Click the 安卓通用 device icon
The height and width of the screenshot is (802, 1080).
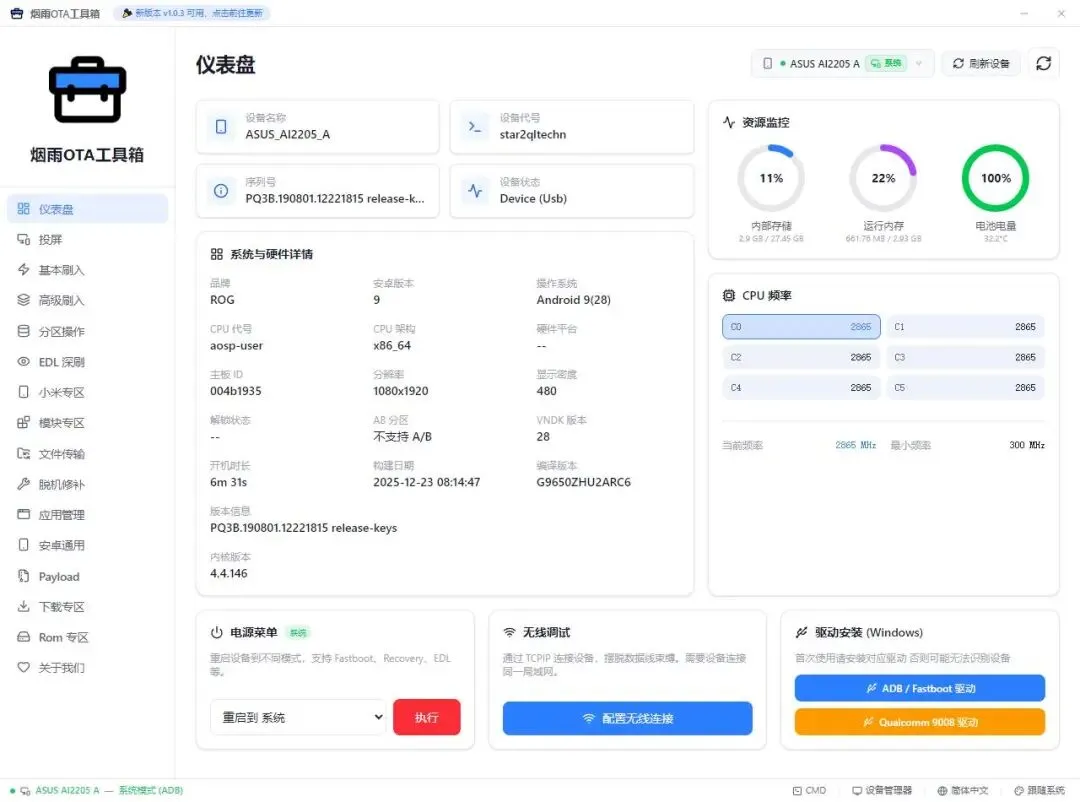(x=23, y=545)
